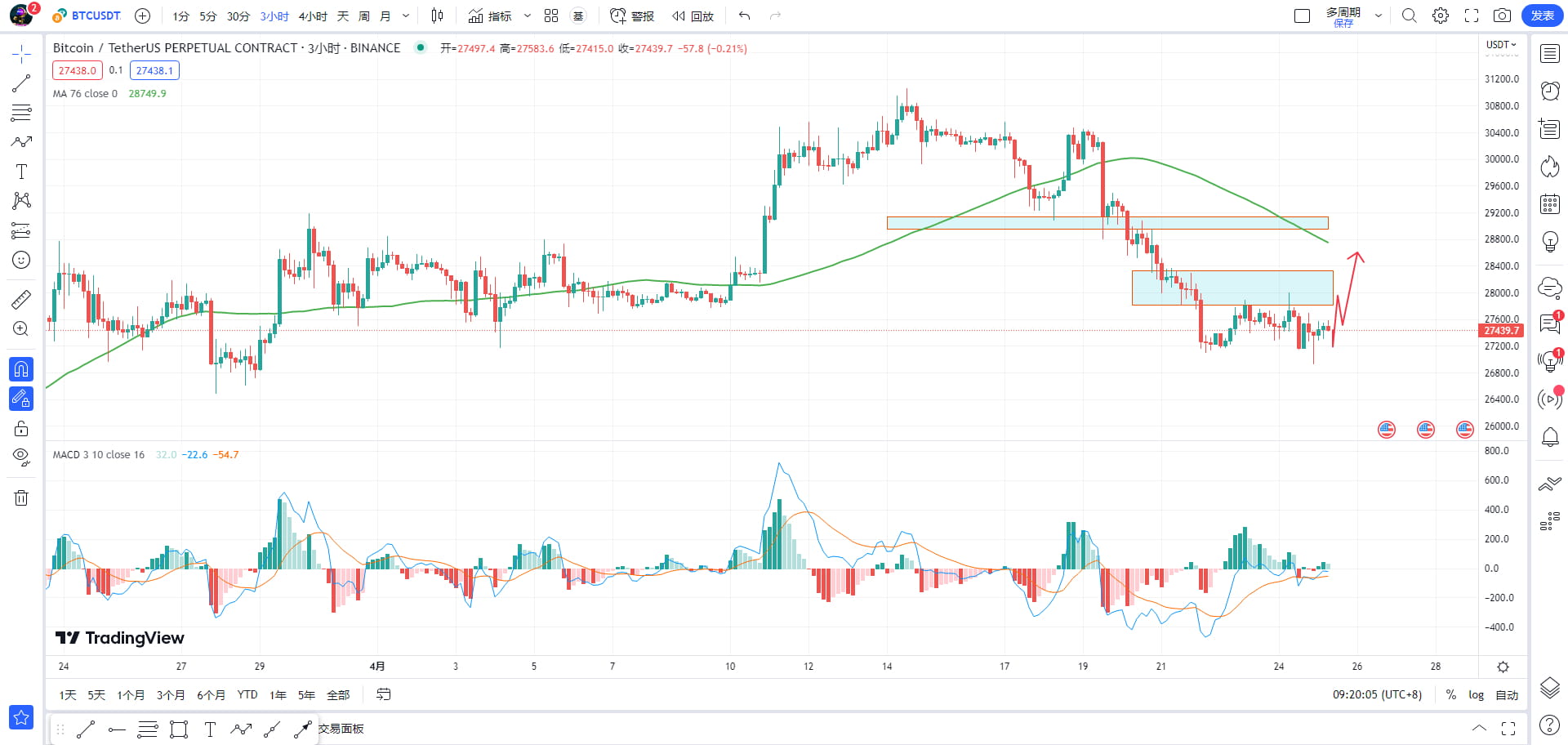Open the symbol search for BTCUSDT
This screenshot has height=745, width=1568.
[x=87, y=16]
